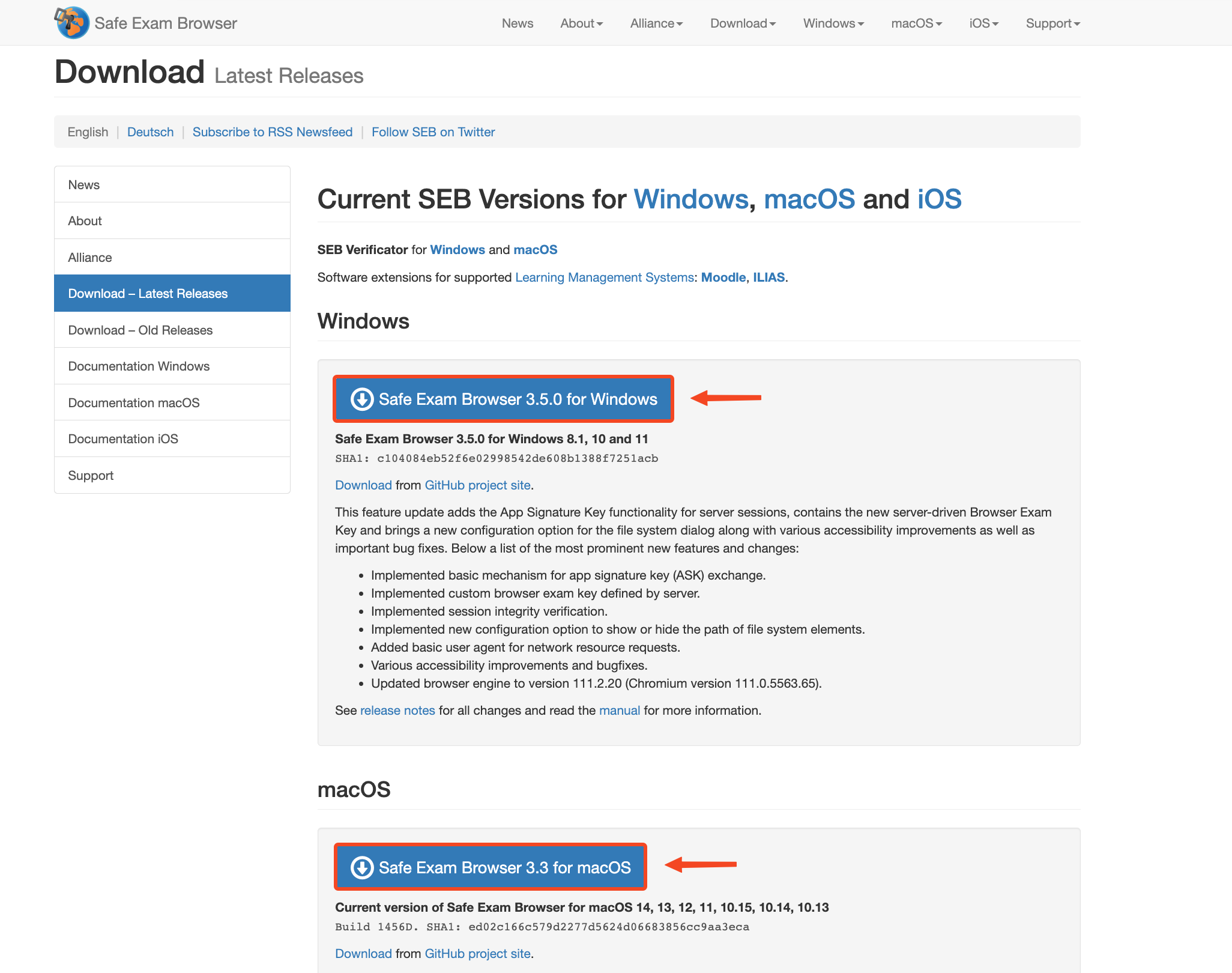Click the Safe Exam Browser brand text
1232x973 pixels.
166,23
